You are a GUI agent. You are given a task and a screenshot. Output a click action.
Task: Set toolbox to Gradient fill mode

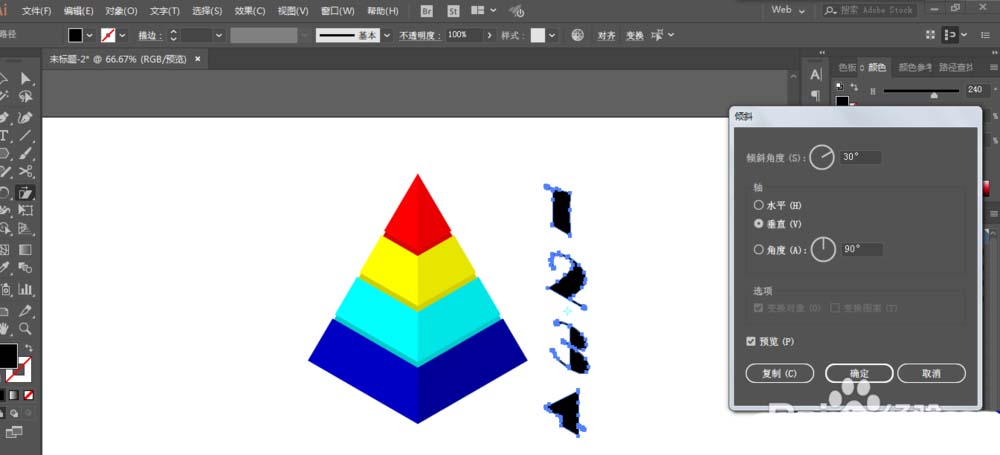point(14,396)
